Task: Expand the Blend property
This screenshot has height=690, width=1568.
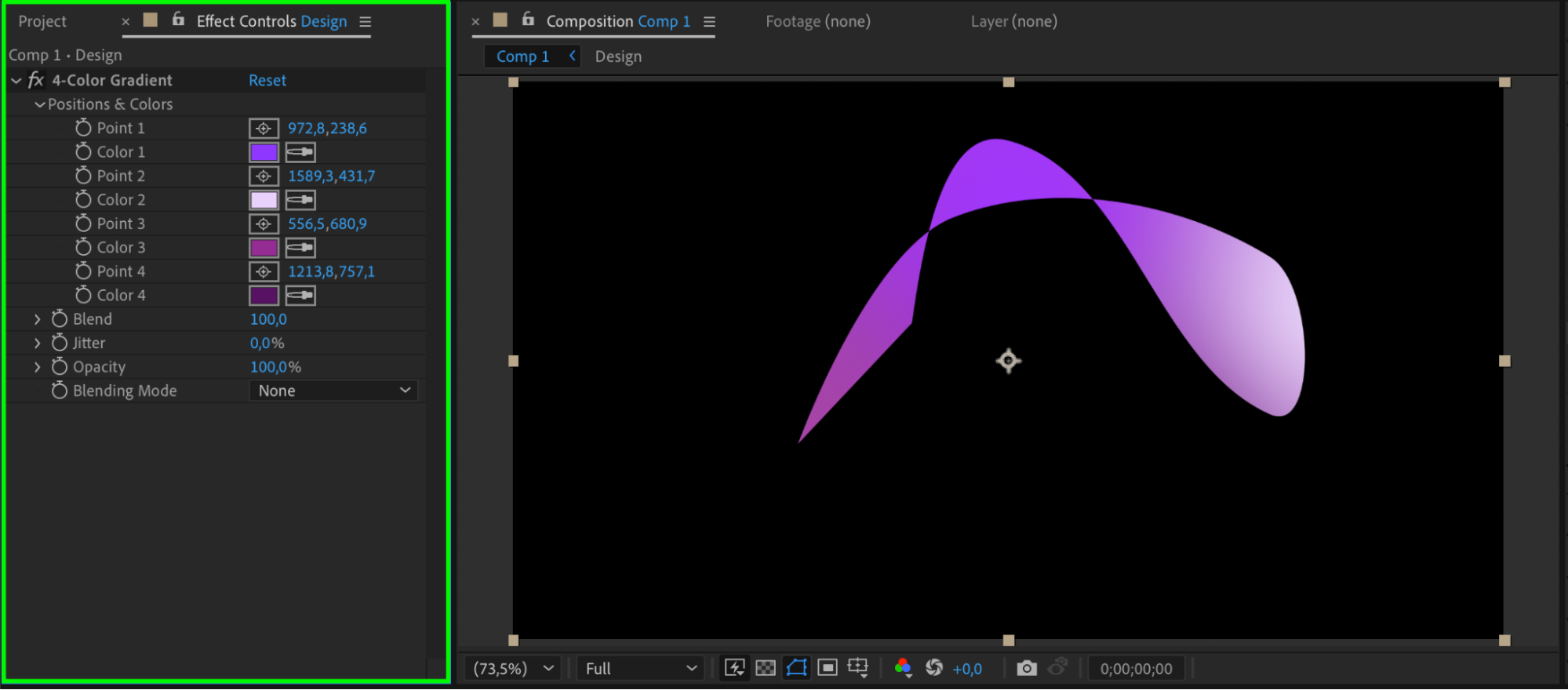Action: point(37,319)
